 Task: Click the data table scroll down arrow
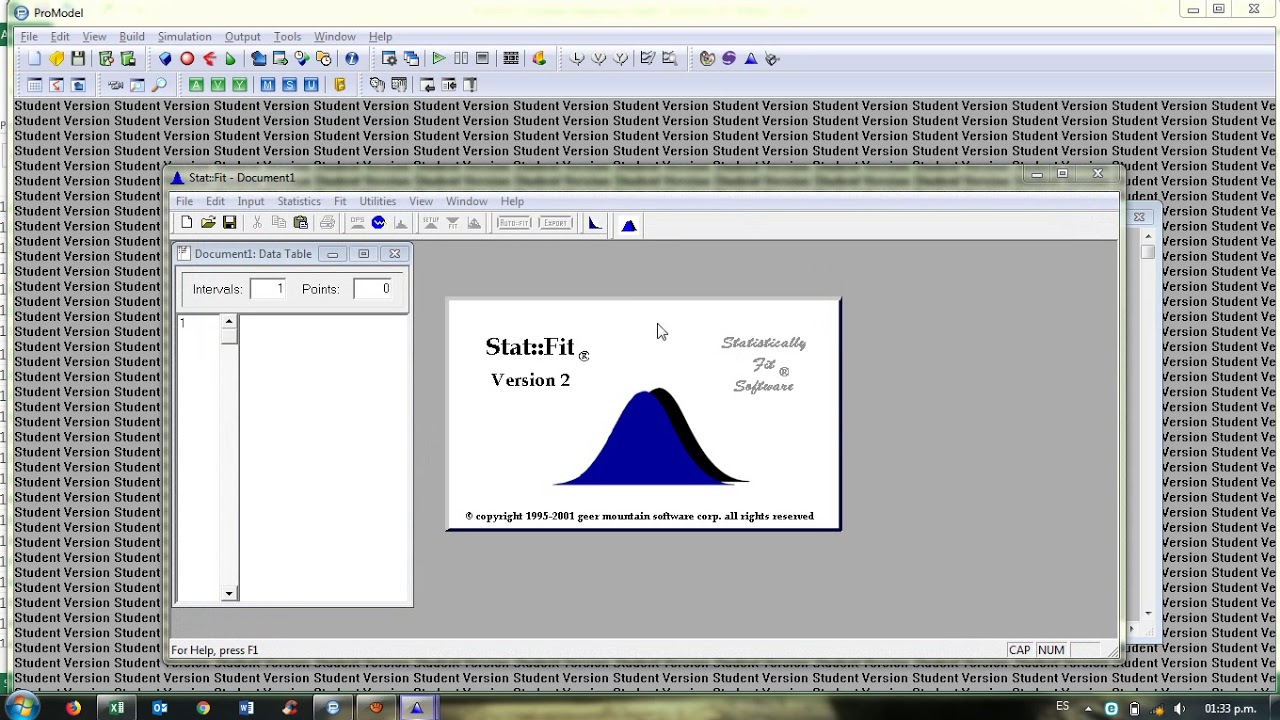tap(229, 594)
